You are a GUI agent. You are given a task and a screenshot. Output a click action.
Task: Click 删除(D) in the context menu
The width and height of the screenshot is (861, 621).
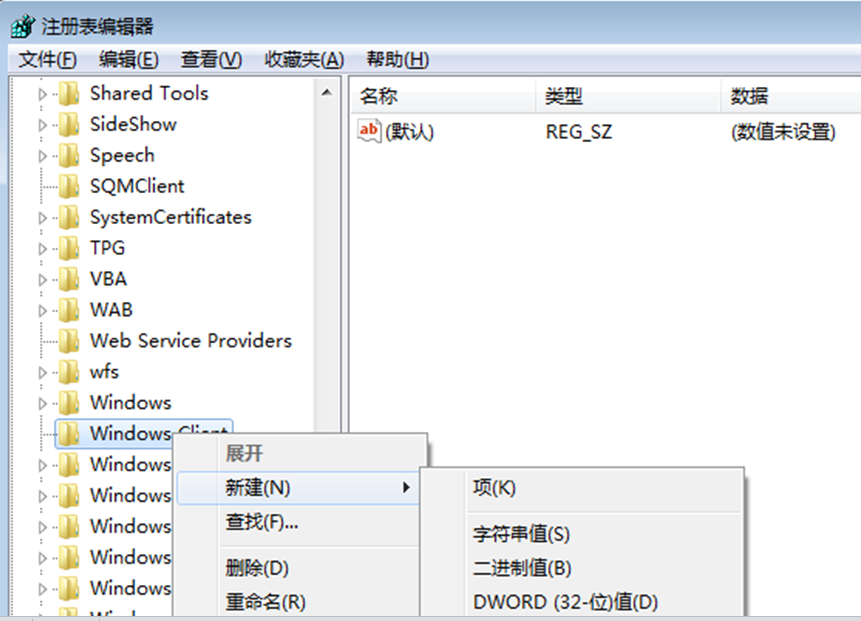click(257, 568)
